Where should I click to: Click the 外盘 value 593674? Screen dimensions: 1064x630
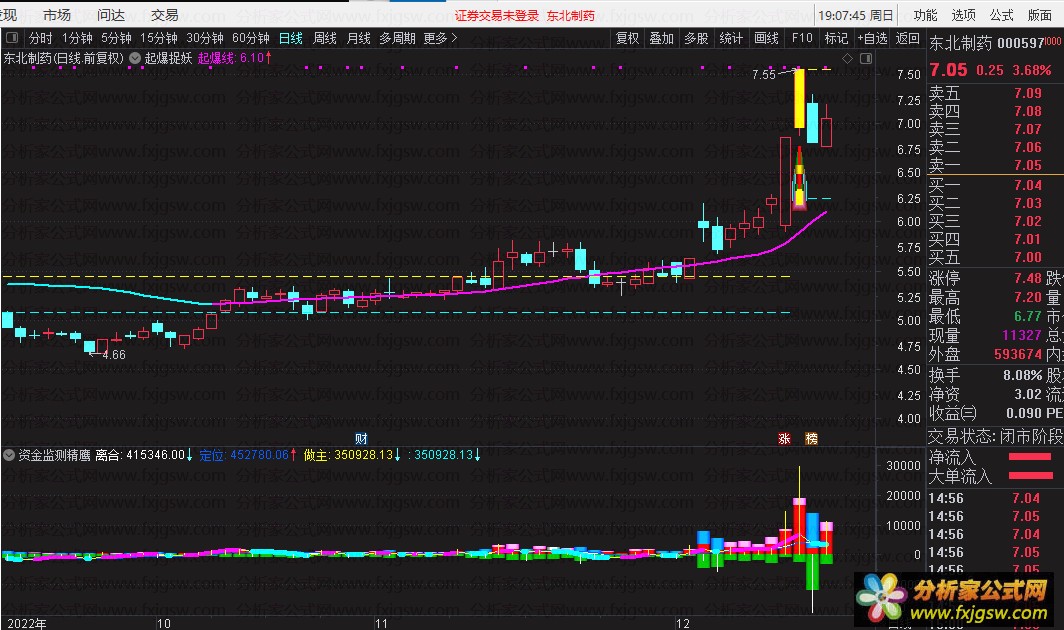tap(1018, 354)
